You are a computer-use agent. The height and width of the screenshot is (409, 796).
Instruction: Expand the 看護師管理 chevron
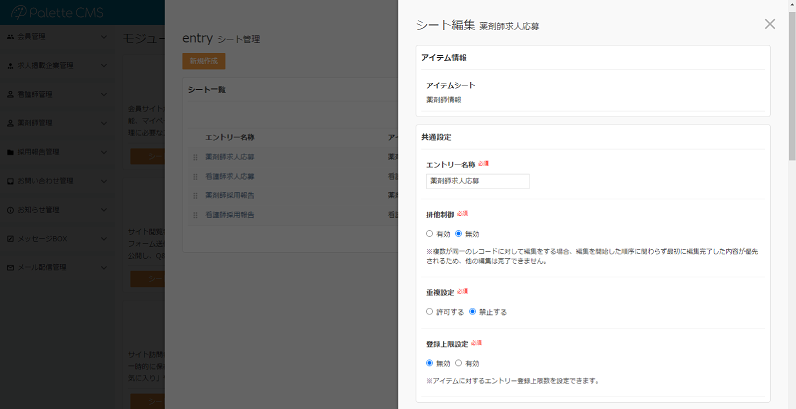pyautogui.click(x=104, y=94)
